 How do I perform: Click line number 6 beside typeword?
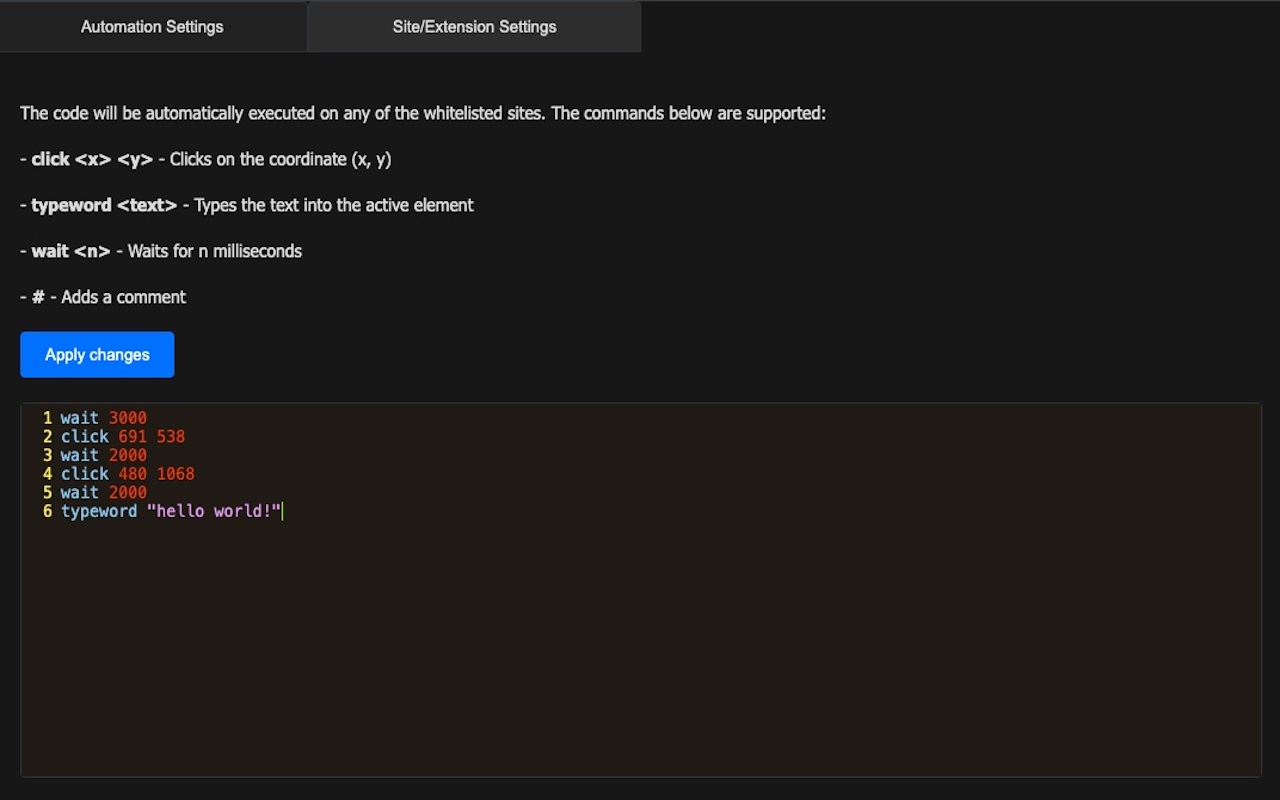click(x=46, y=511)
